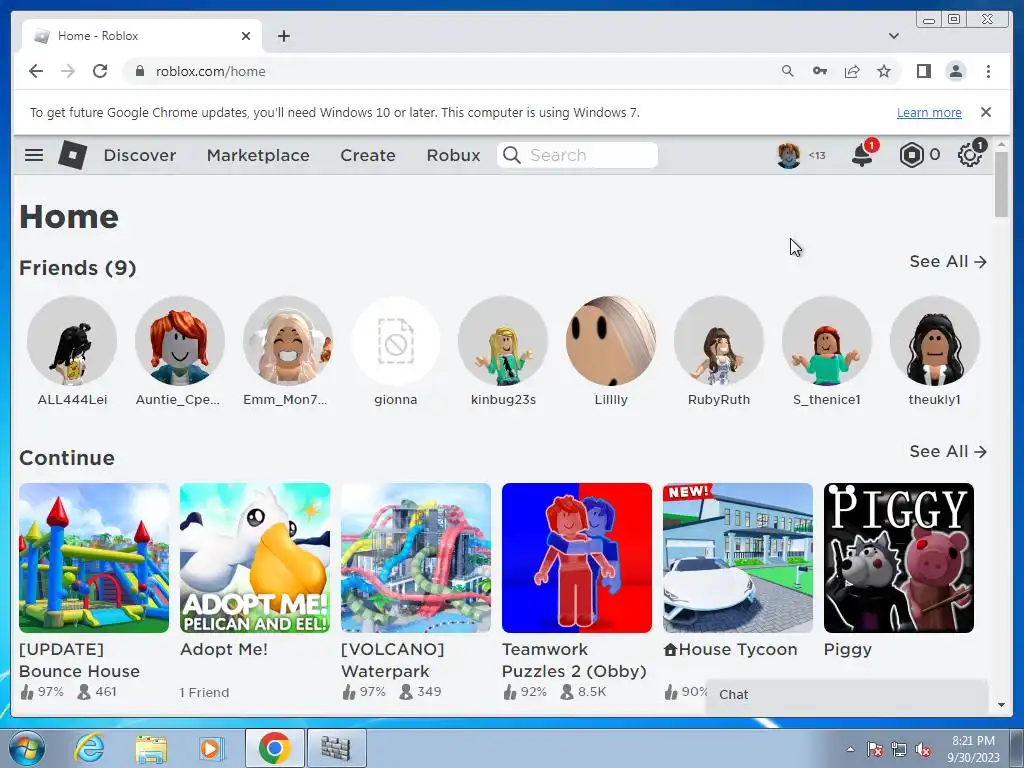The image size is (1024, 768).
Task: Open Windows Media Player from taskbar
Action: pyautogui.click(x=212, y=748)
